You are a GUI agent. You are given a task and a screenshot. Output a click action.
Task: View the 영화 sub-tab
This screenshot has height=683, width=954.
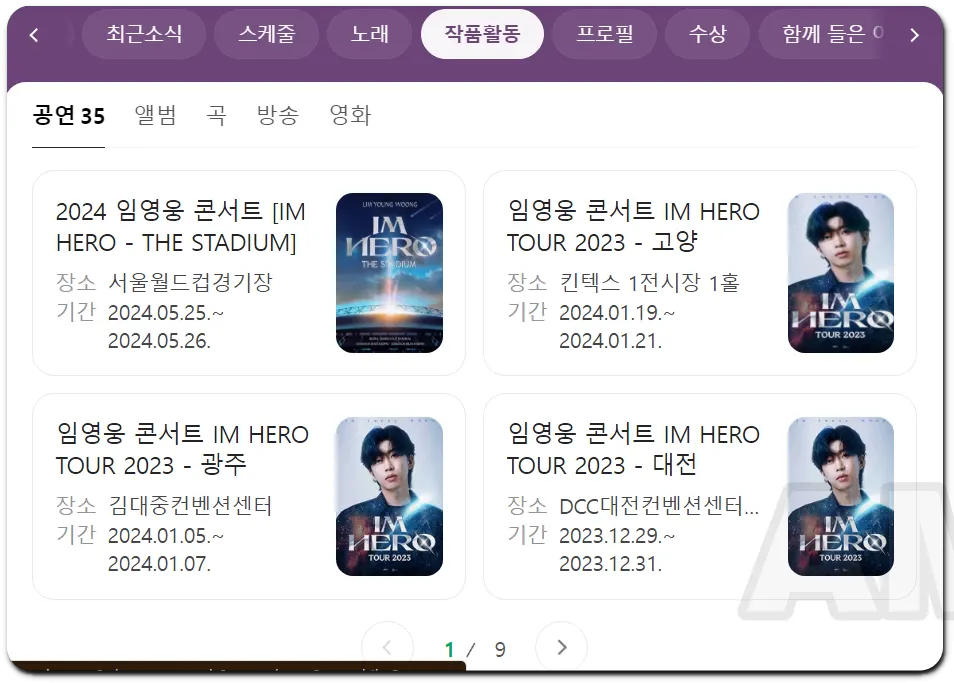pyautogui.click(x=350, y=115)
